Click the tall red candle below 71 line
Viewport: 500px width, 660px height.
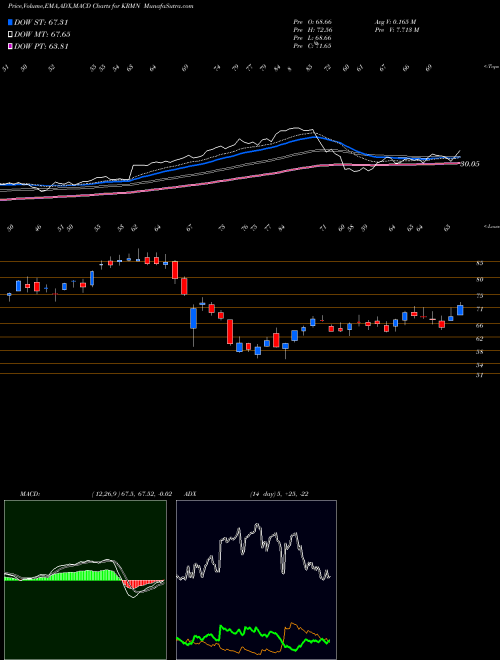230,331
